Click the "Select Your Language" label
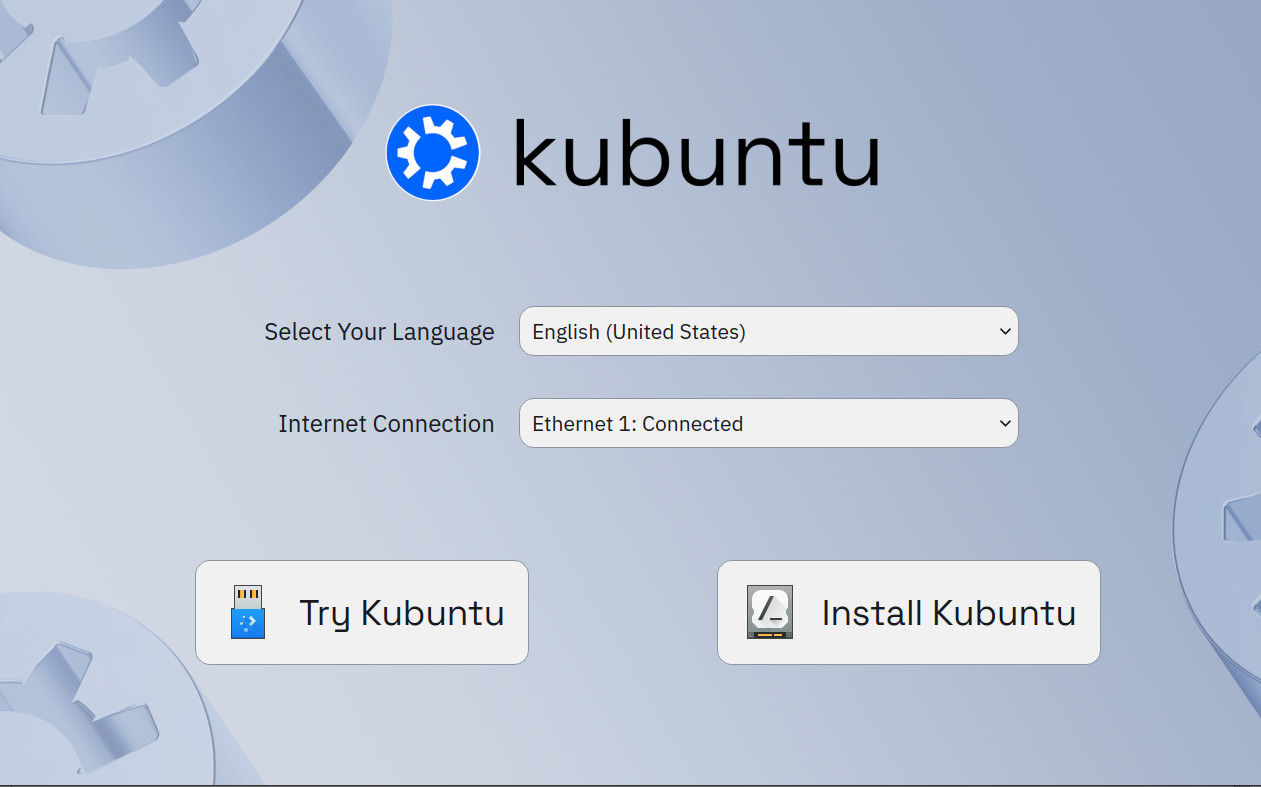 point(379,332)
